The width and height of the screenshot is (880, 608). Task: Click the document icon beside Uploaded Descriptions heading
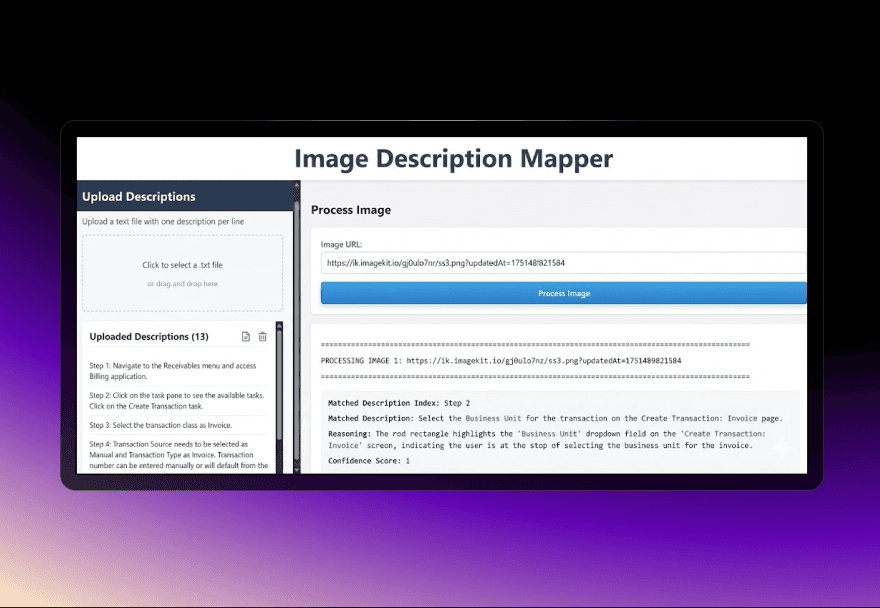(246, 337)
